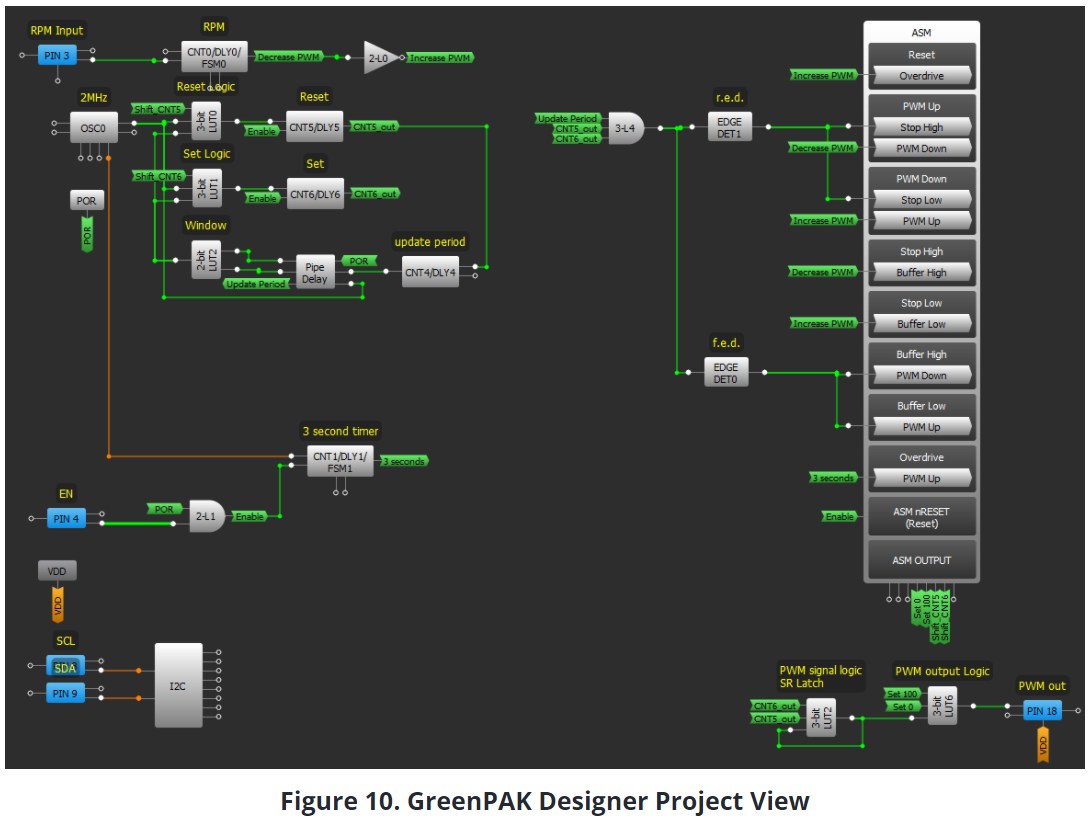1090x836 pixels.
Task: Click the ASM OUTPUT block
Action: click(922, 560)
